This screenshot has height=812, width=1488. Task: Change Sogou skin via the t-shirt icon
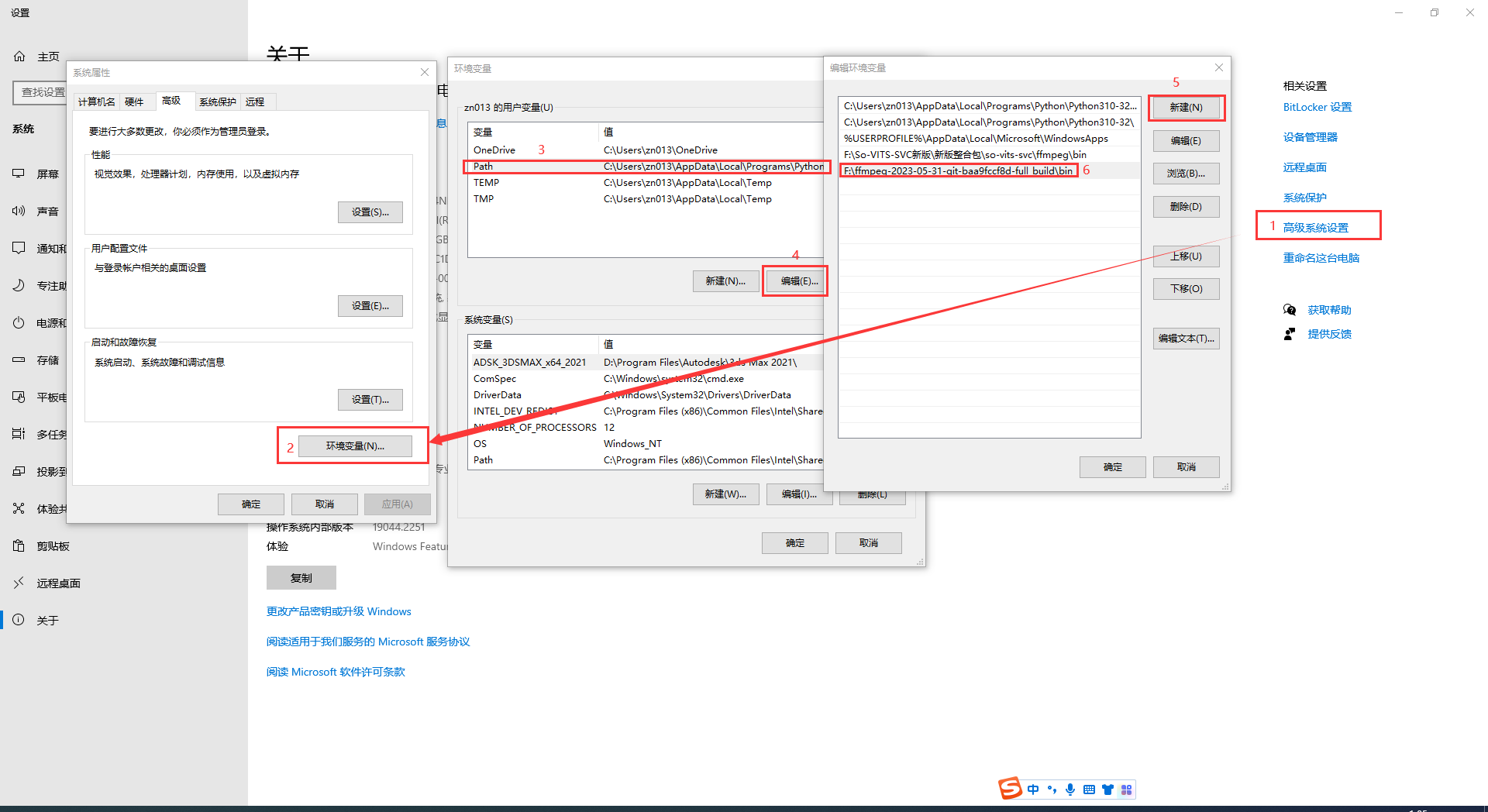[x=1107, y=789]
